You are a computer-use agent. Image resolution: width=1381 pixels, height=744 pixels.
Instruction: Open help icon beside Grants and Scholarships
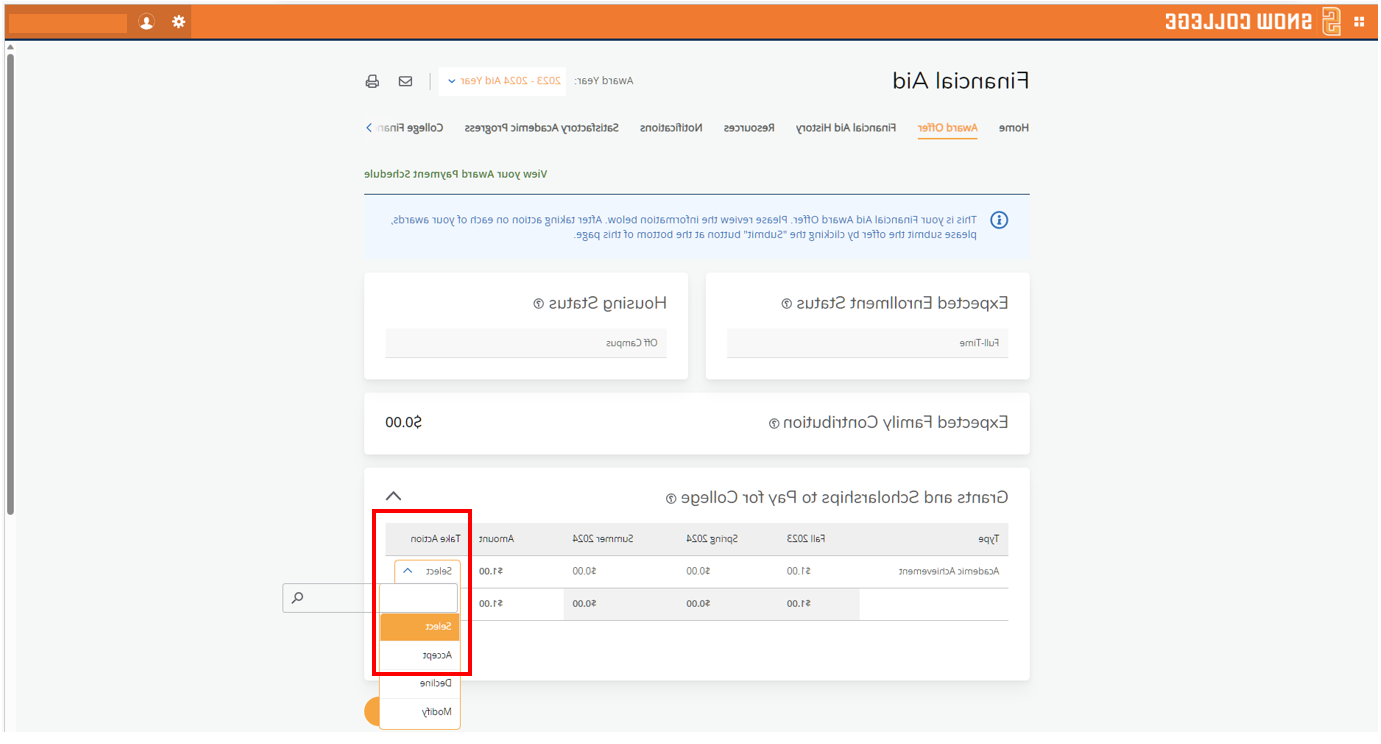point(671,498)
